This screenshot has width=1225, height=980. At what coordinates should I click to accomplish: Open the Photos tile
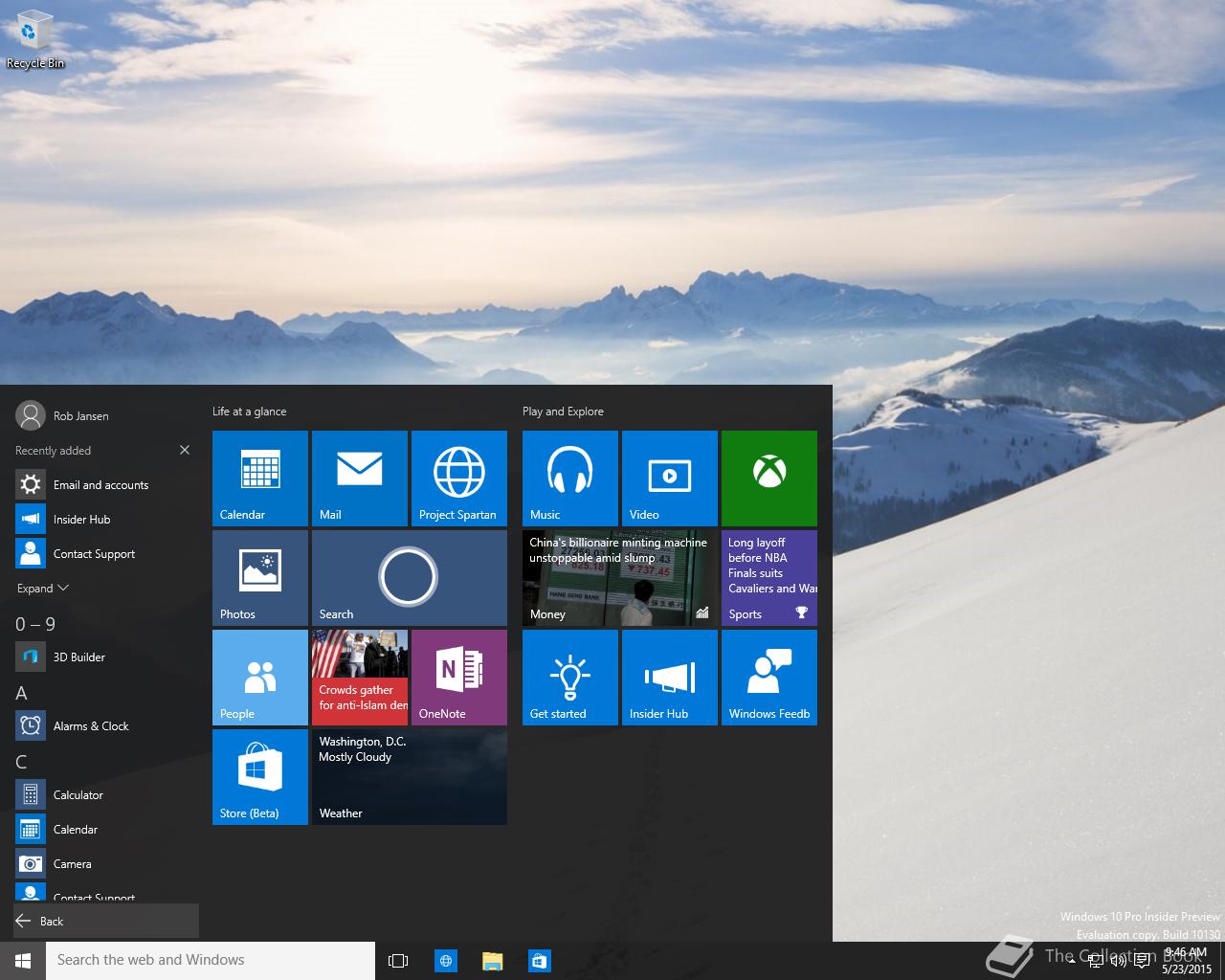click(260, 578)
